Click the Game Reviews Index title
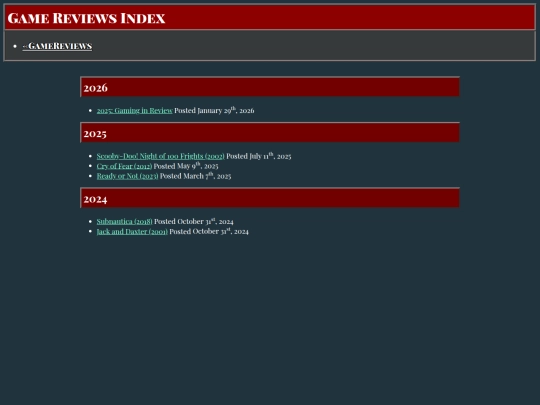540x405 pixels. click(x=86, y=18)
